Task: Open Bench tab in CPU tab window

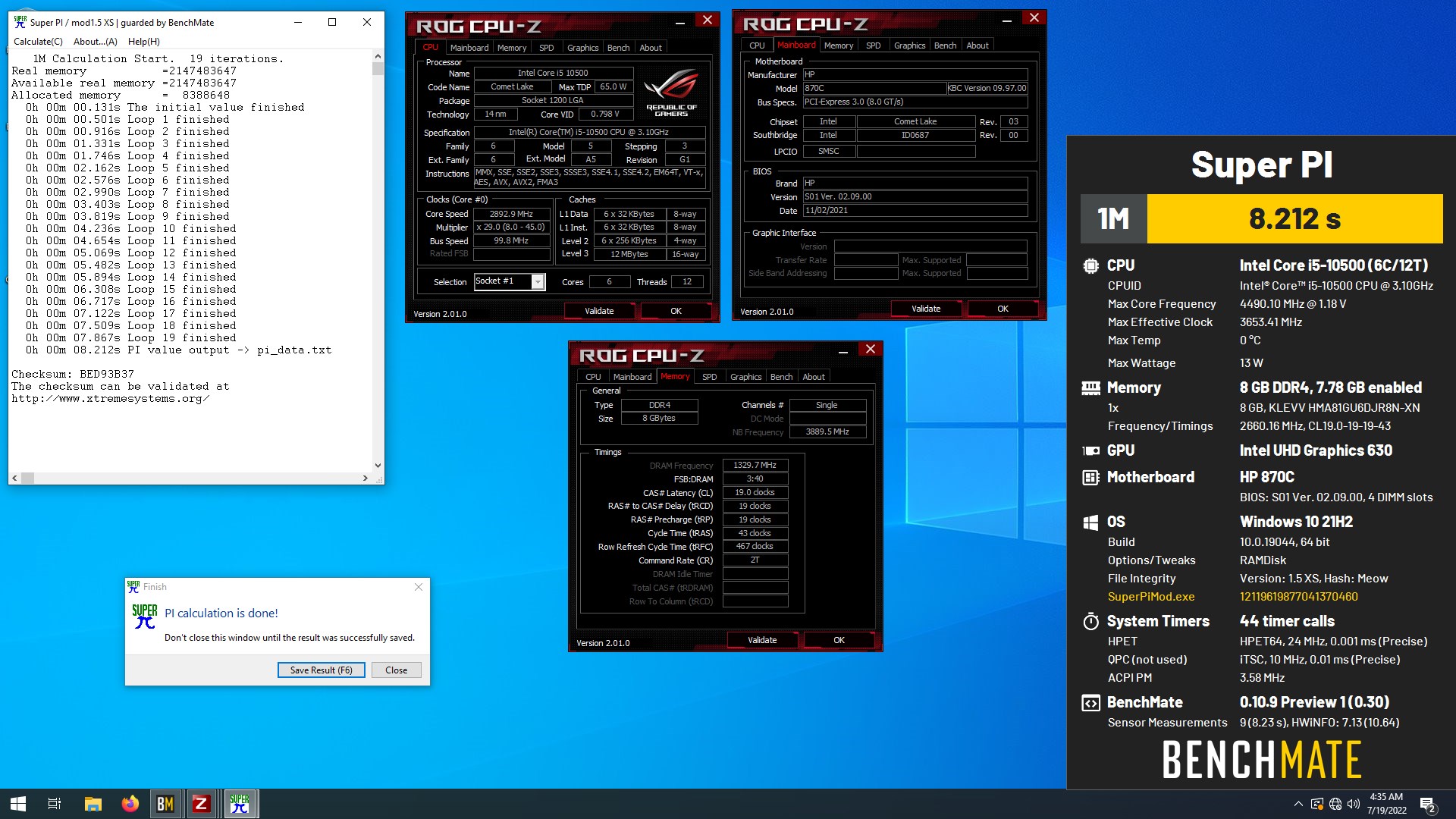Action: click(x=619, y=47)
